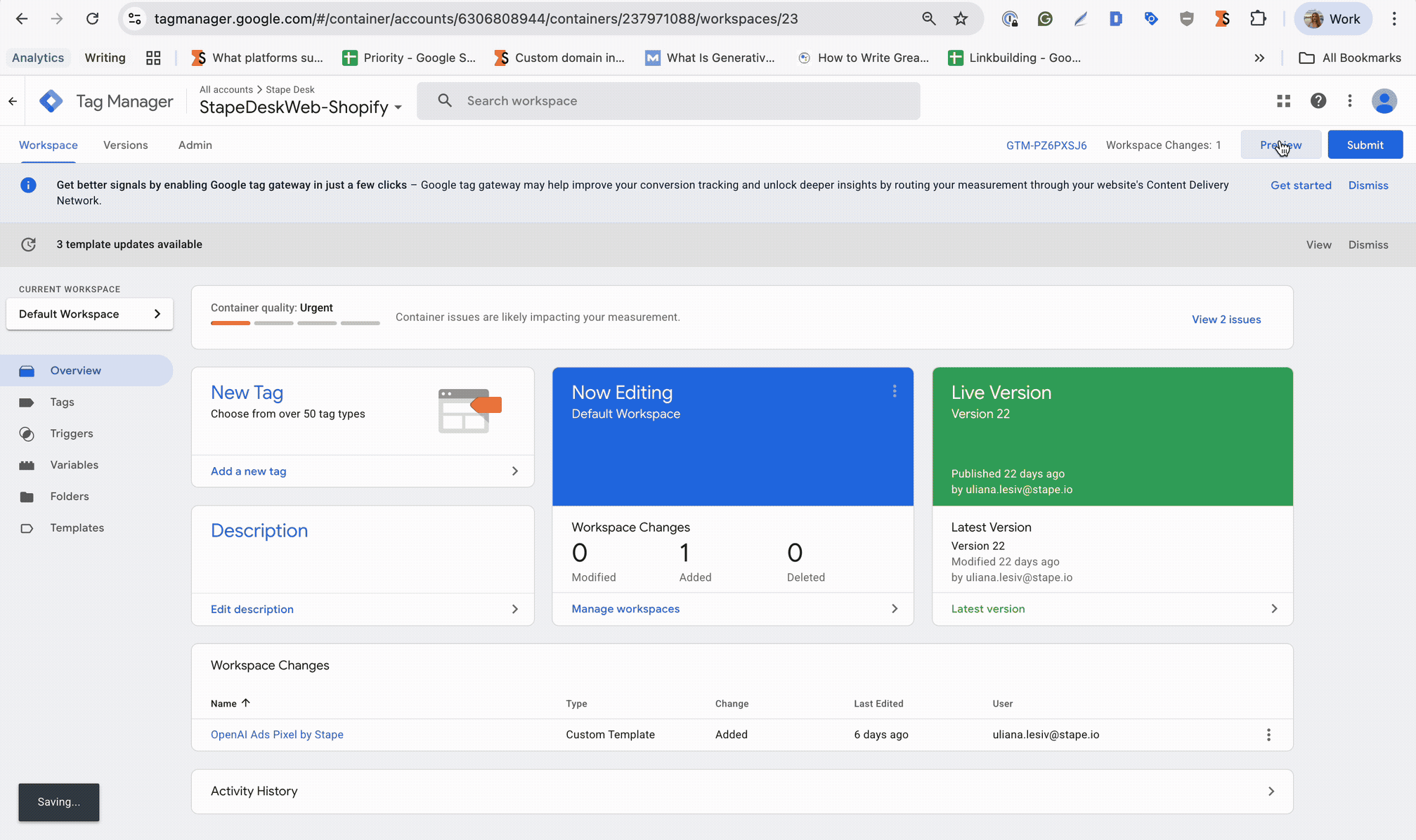Open the Analytics bookmark folder

click(38, 58)
